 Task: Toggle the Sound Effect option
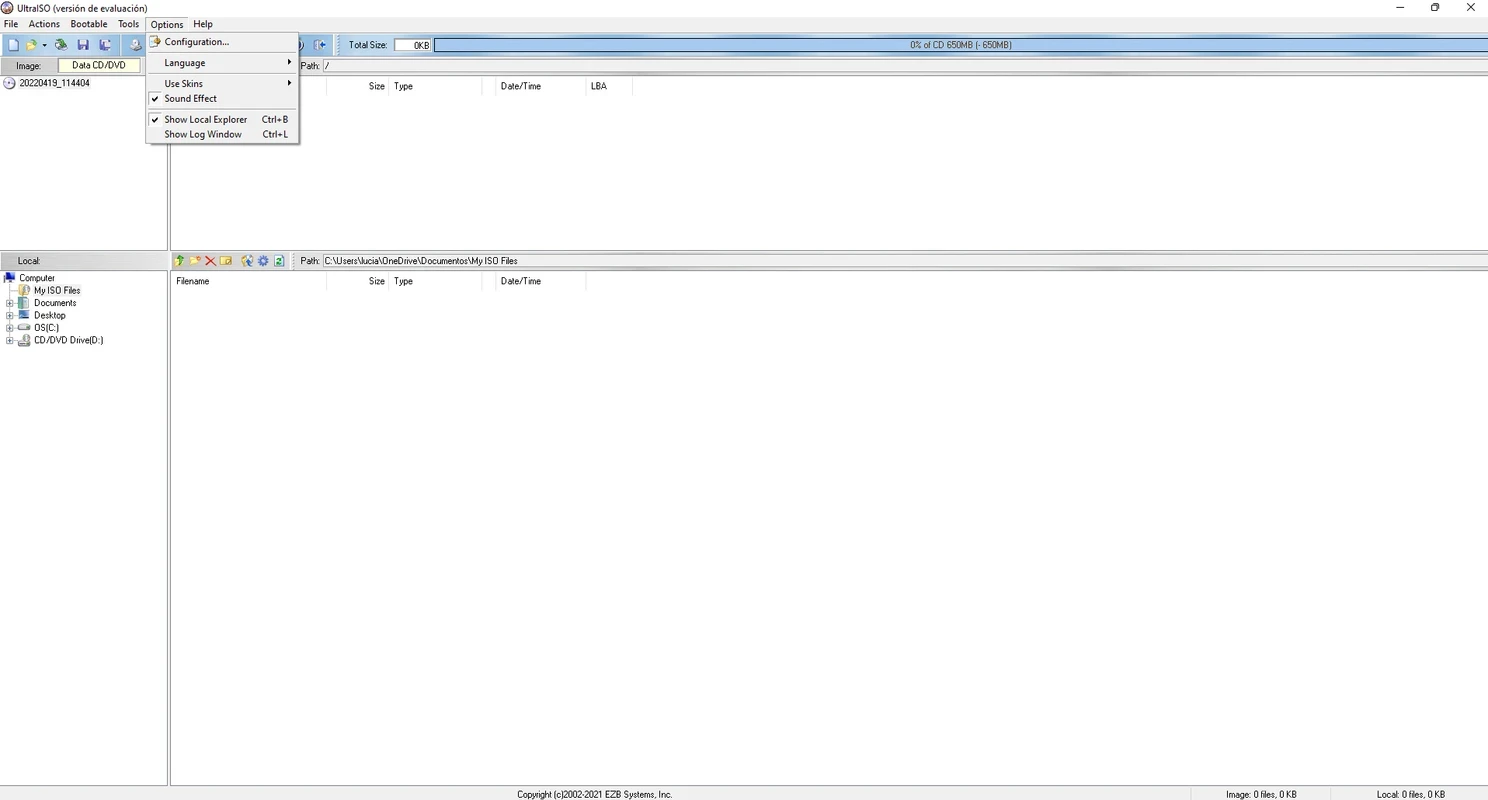coord(190,99)
